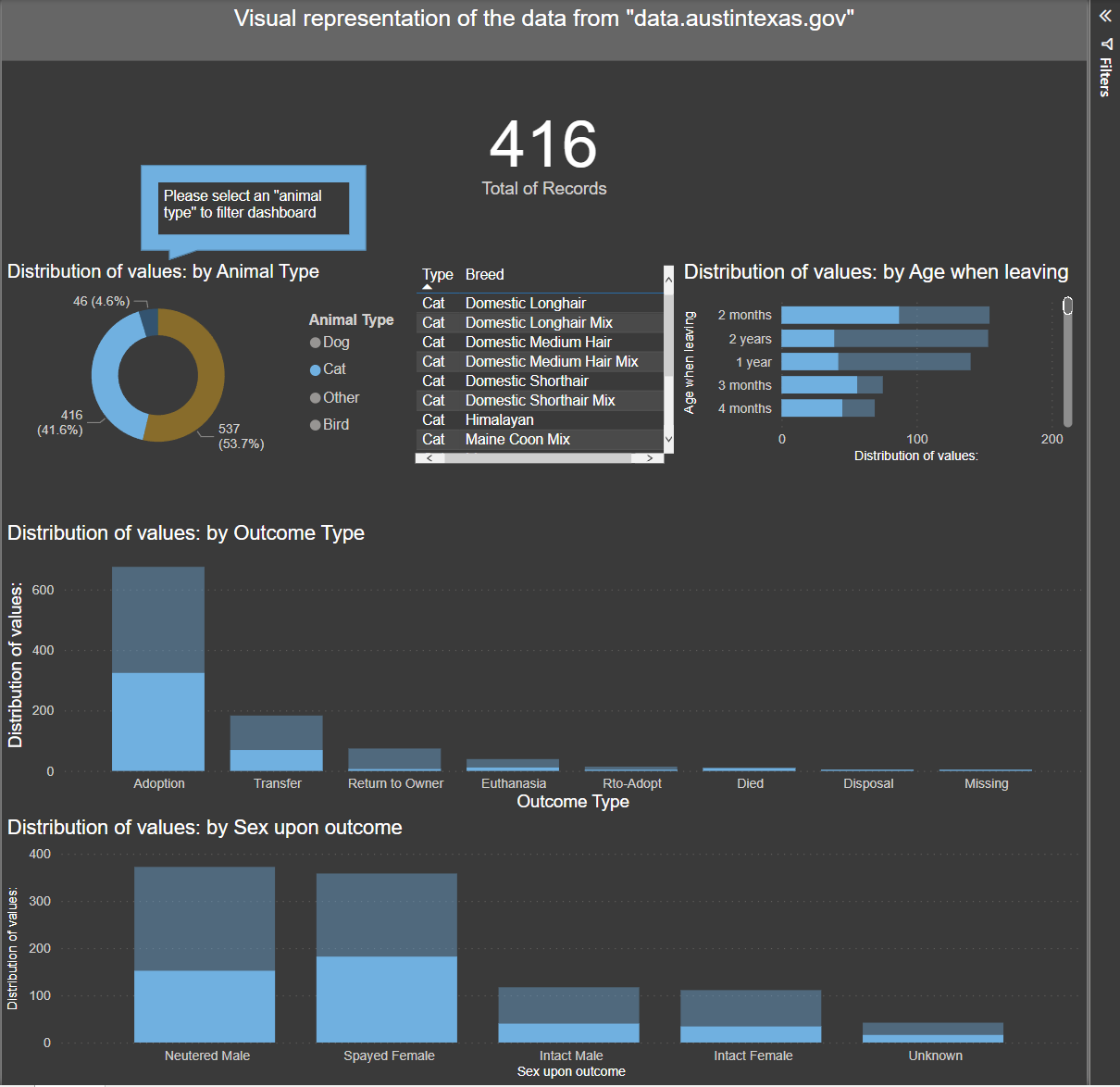Click the right arrow of the table's horizontal scrollbar
1120x1087 pixels.
point(652,456)
